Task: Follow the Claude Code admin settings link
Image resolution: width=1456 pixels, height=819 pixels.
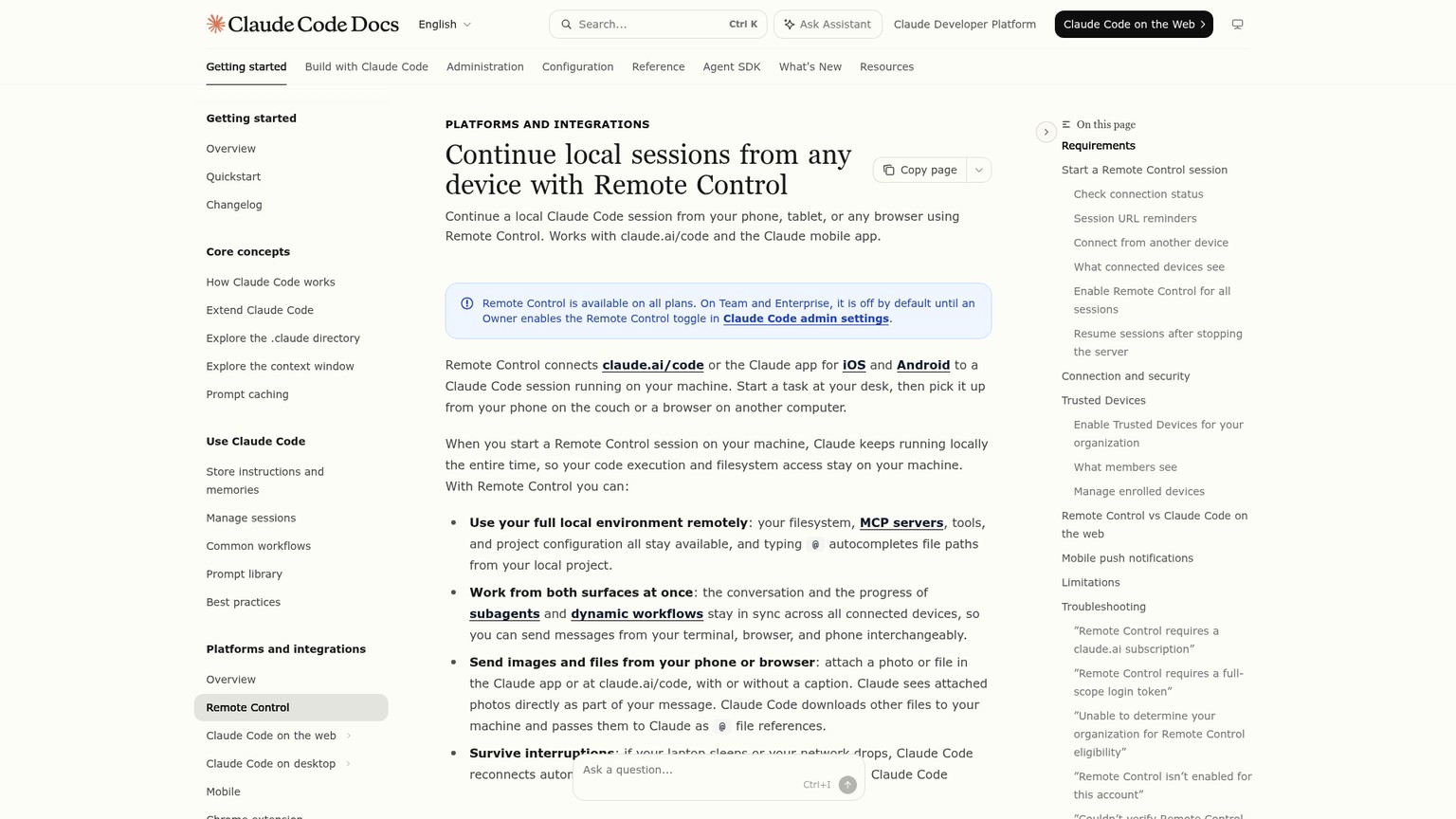Action: pos(806,319)
